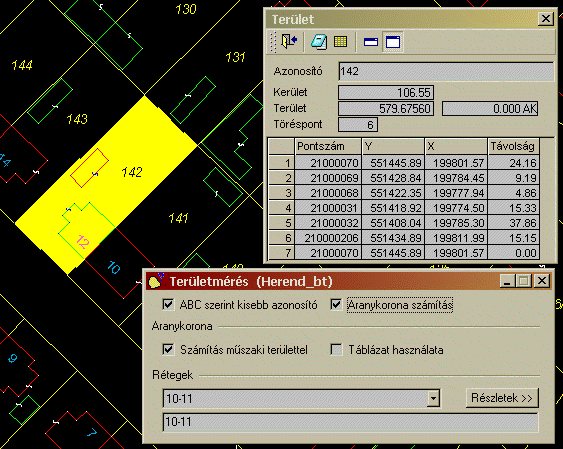
Task: Click the Területmérés title bar app icon
Action: (x=155, y=281)
